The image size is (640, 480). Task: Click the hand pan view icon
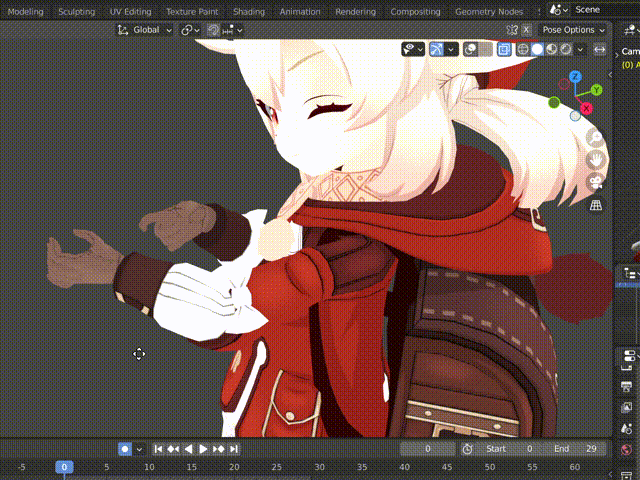click(x=596, y=160)
